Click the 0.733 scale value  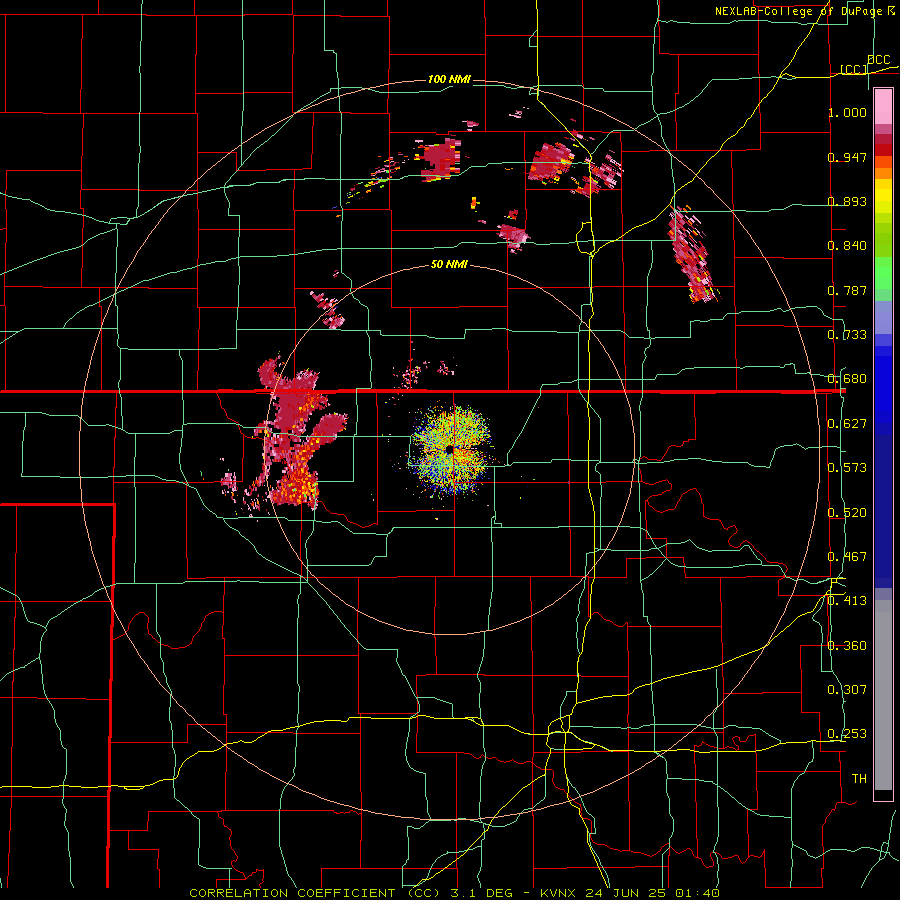pos(847,335)
